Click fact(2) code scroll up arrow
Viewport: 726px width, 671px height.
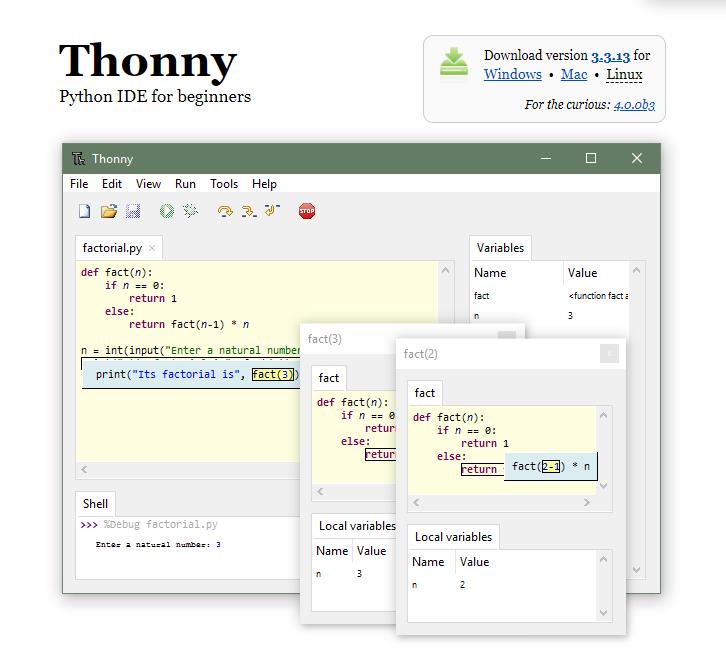click(603, 415)
